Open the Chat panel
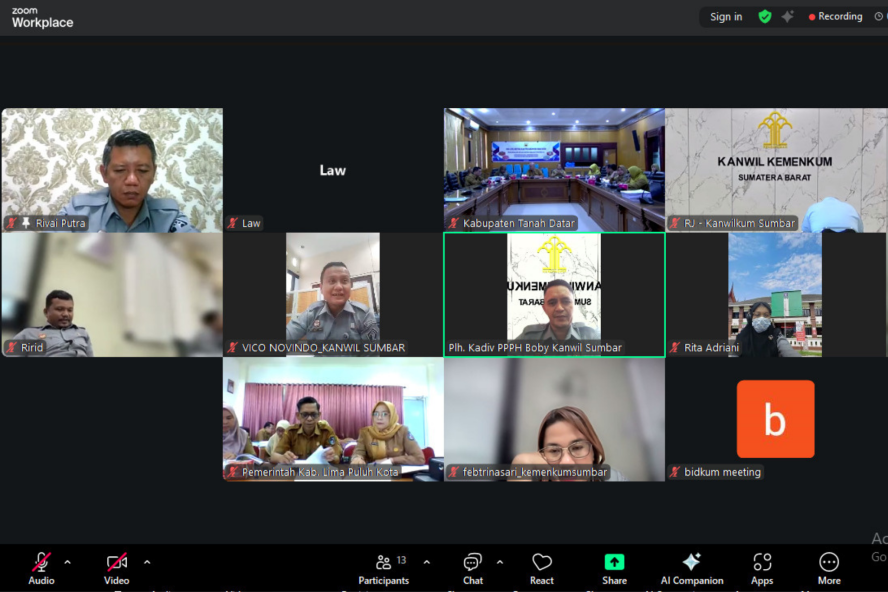 pyautogui.click(x=473, y=568)
